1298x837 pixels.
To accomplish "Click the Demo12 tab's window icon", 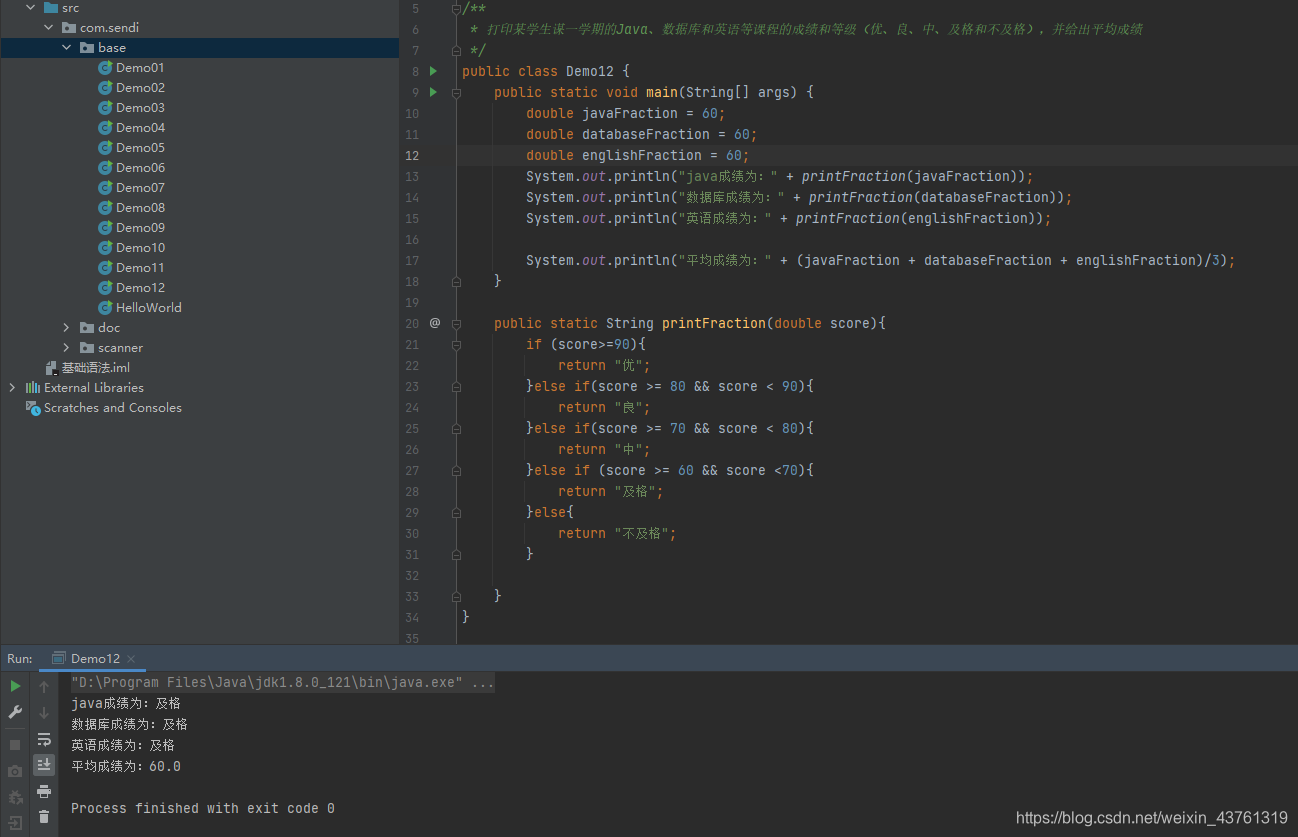I will [x=59, y=658].
